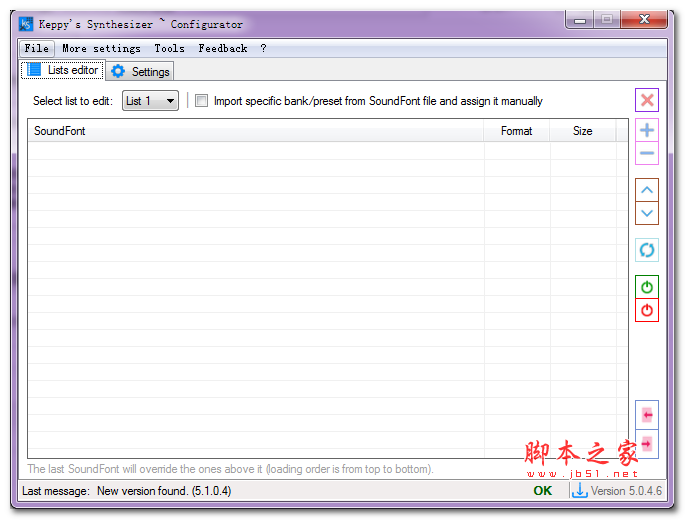The width and height of the screenshot is (685, 520).
Task: Click 'New version found. (5.1.0.4)' message
Action: click(x=164, y=491)
